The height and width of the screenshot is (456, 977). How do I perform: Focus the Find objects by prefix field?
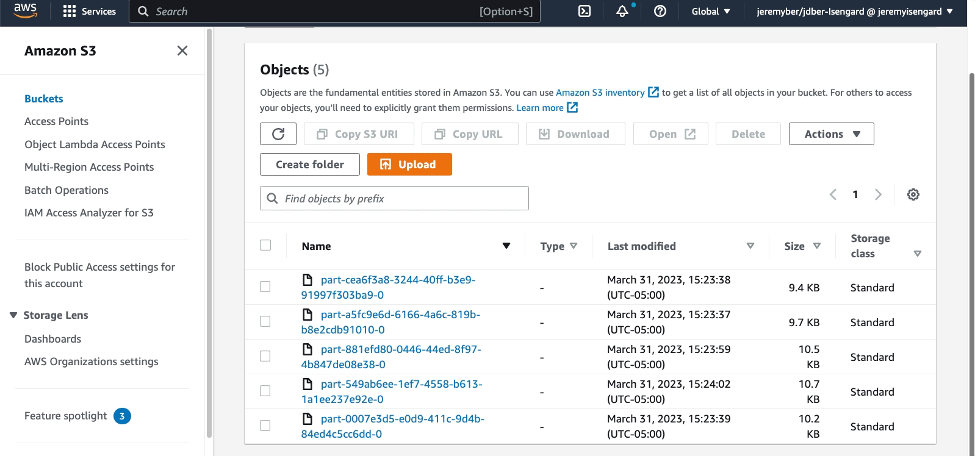[x=394, y=199]
